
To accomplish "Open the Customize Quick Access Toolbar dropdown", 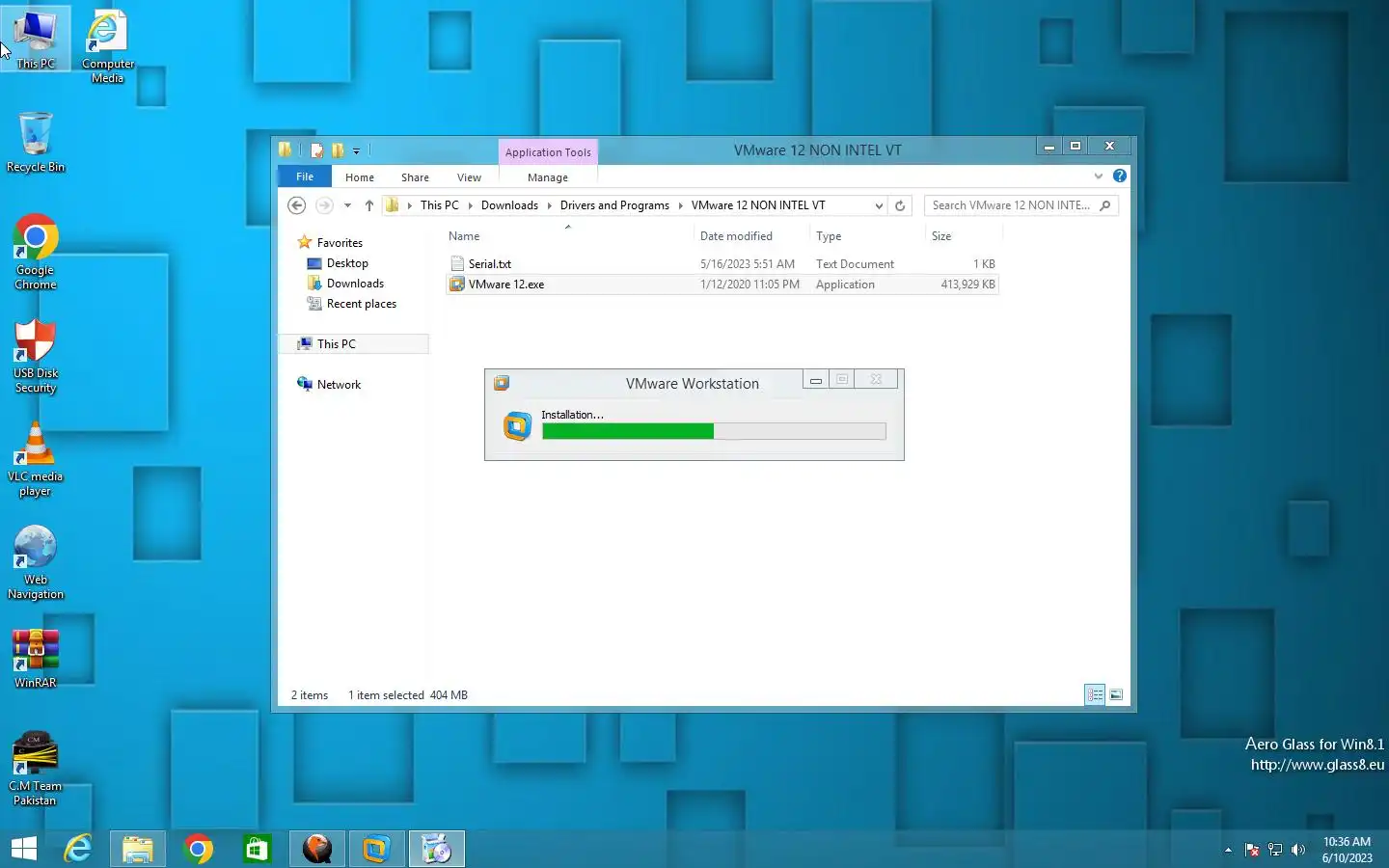I will (x=356, y=151).
